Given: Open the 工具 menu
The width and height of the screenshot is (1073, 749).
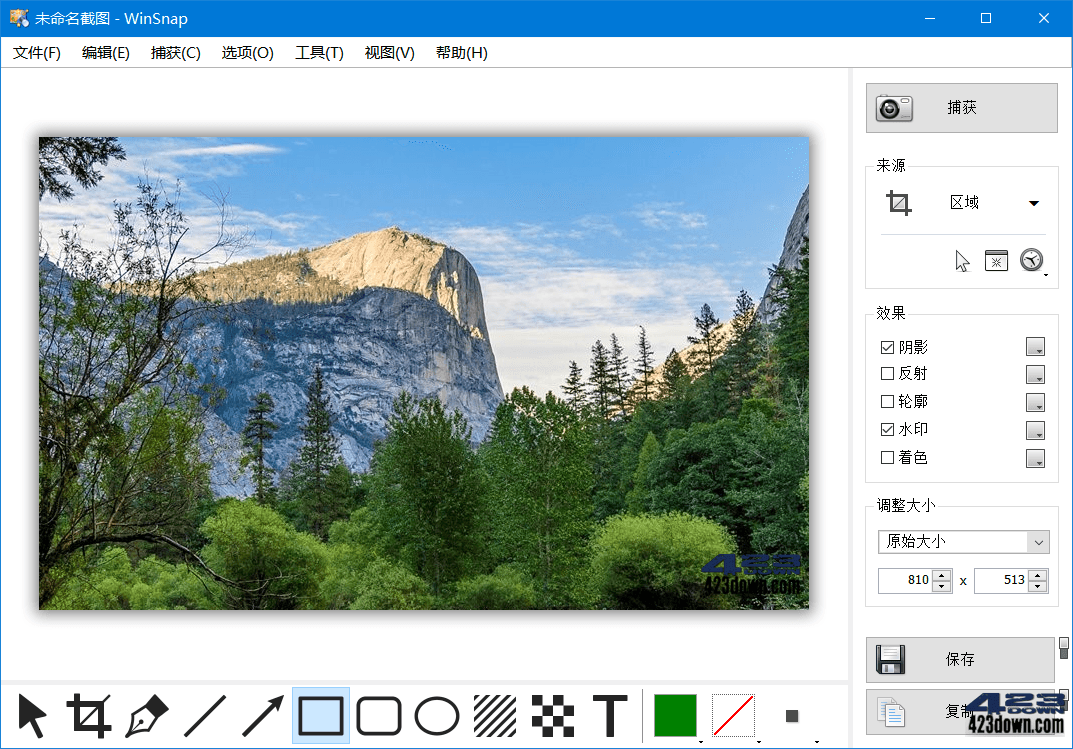Looking at the screenshot, I should (x=319, y=53).
